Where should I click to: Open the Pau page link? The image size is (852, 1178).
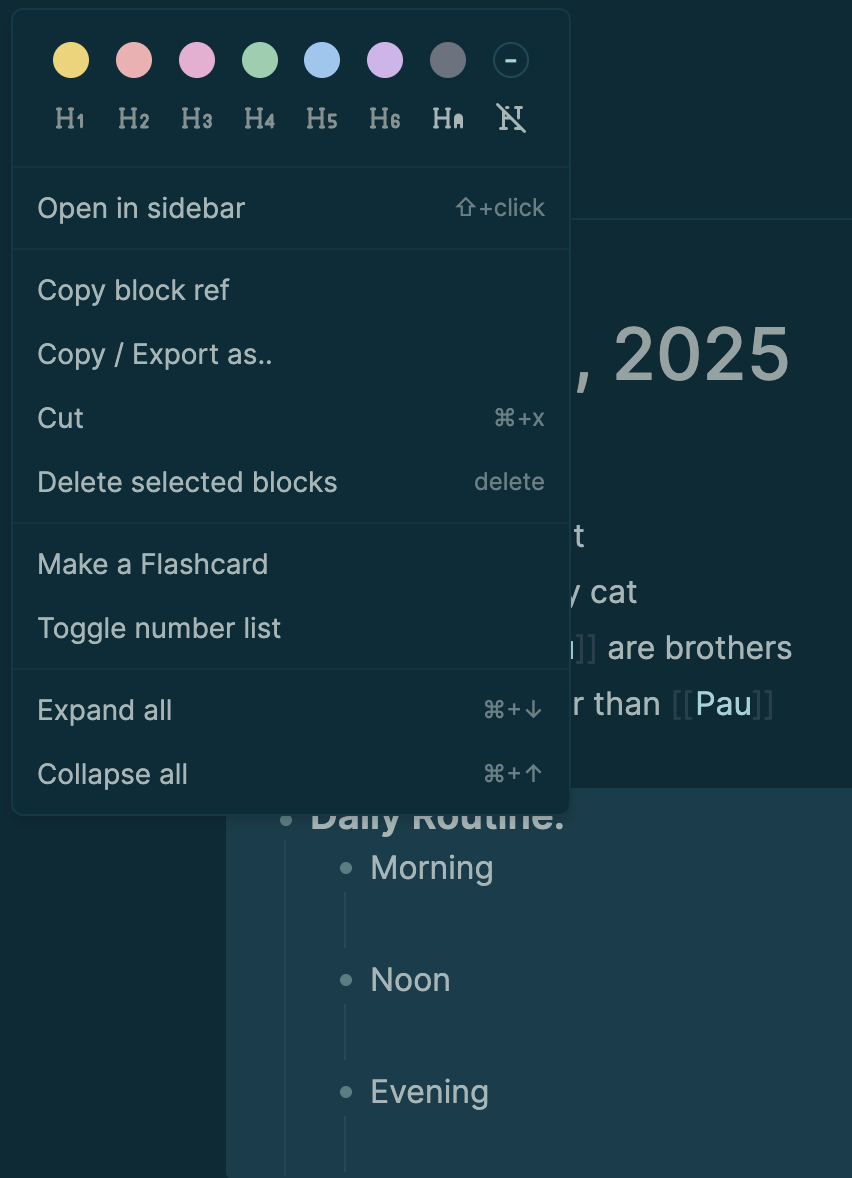[723, 704]
